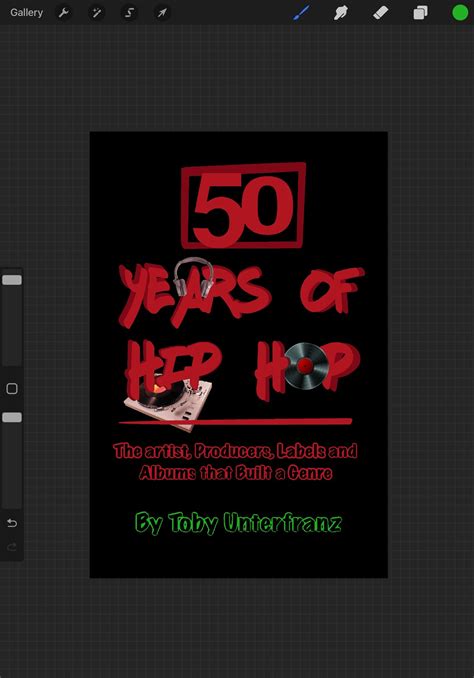Click the 'OF' red graffiti word

pos(332,289)
